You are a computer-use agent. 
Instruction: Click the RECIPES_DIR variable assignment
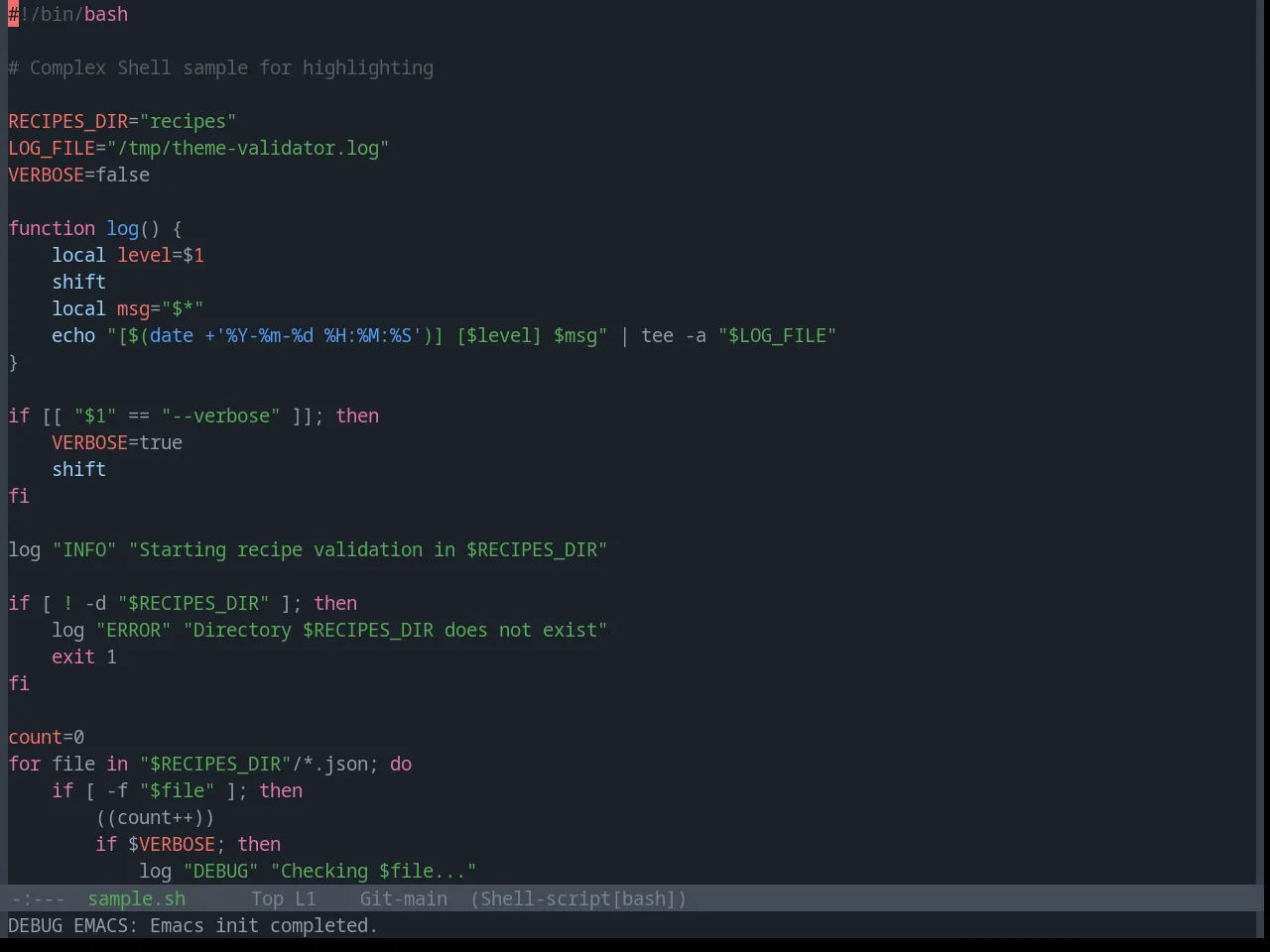(x=122, y=122)
